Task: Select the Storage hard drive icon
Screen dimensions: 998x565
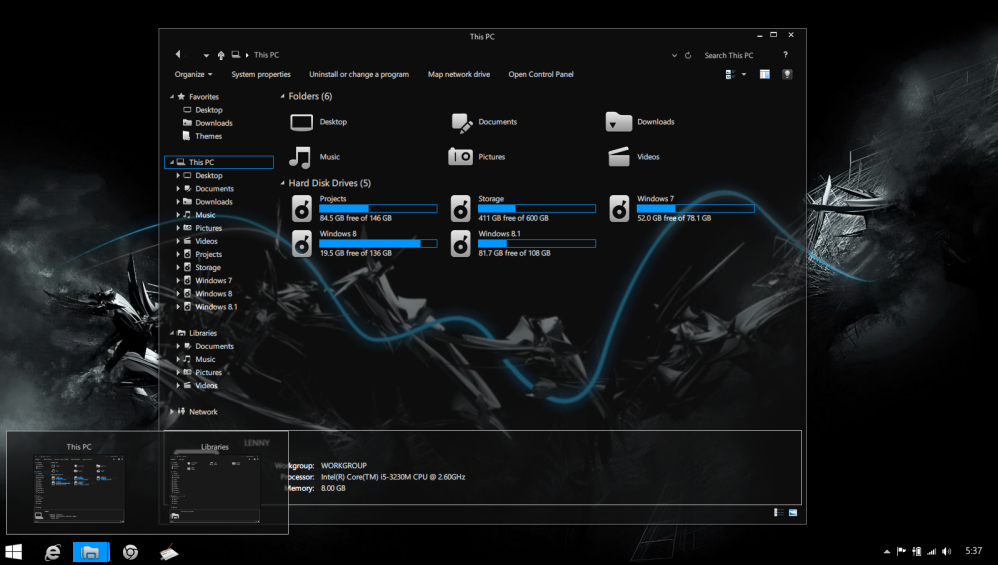Action: click(460, 208)
